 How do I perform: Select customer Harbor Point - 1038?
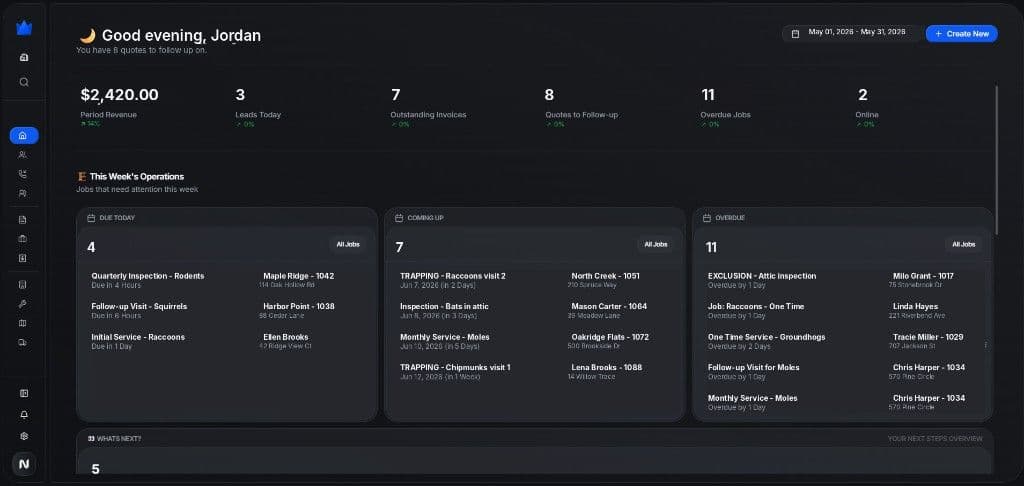click(298, 306)
